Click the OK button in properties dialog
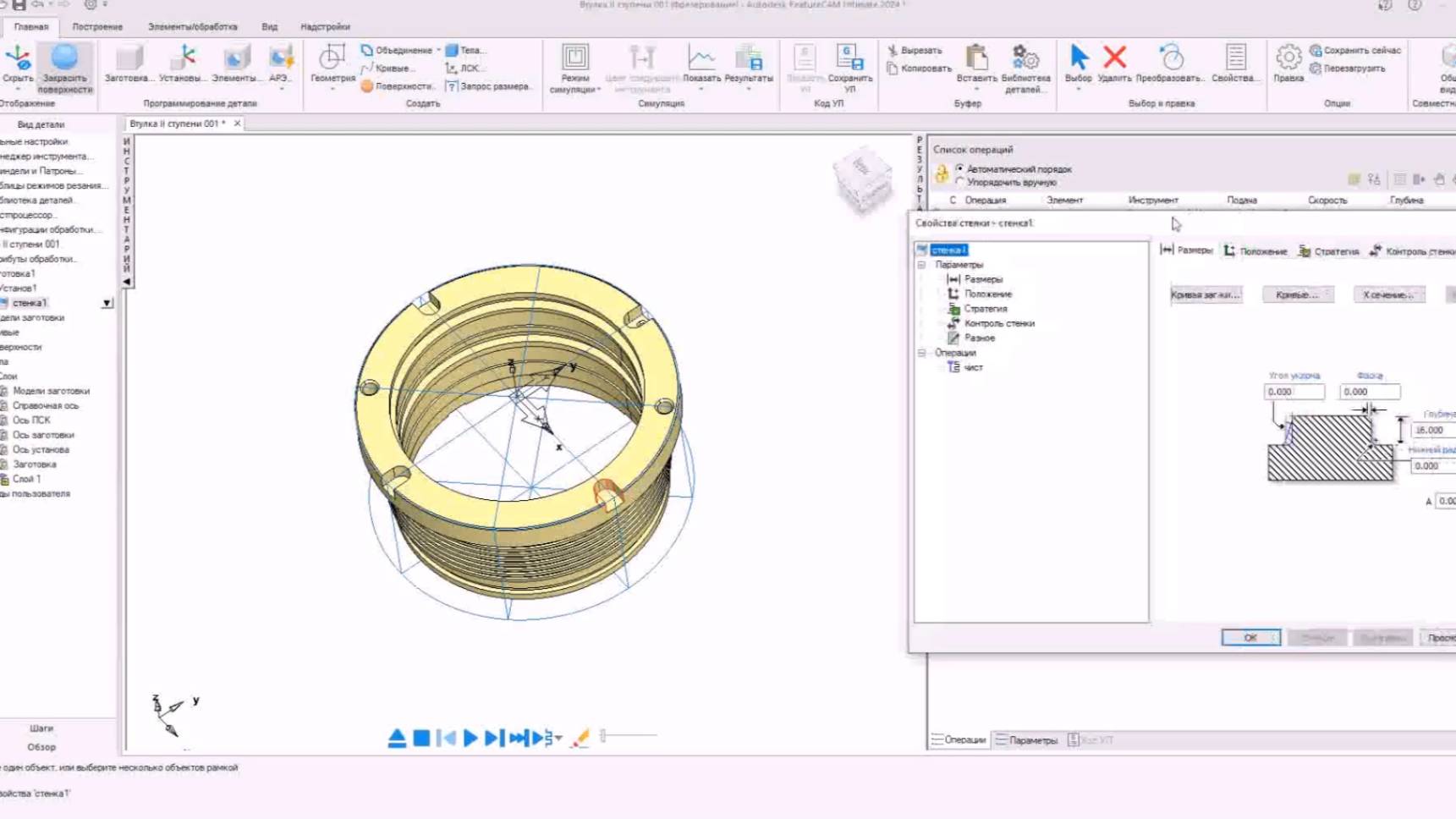Viewport: 1456px width, 819px height. point(1250,638)
